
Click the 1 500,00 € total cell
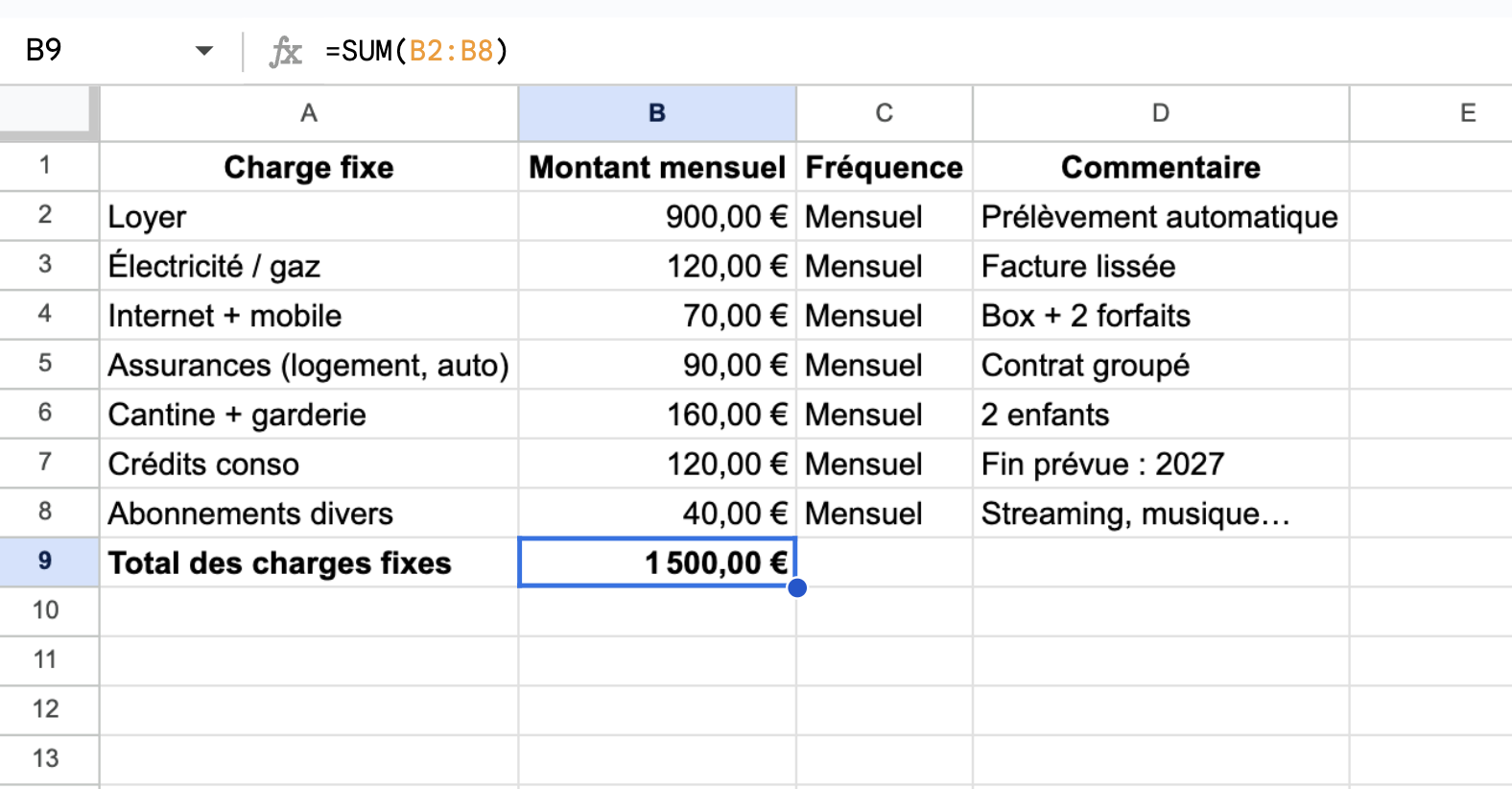[657, 562]
